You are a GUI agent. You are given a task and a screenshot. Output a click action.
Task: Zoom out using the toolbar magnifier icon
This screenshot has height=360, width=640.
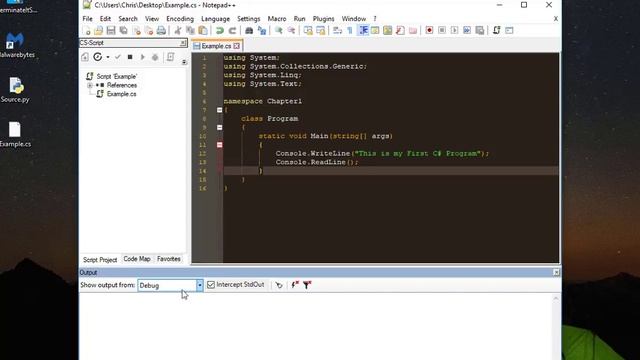pos(291,31)
